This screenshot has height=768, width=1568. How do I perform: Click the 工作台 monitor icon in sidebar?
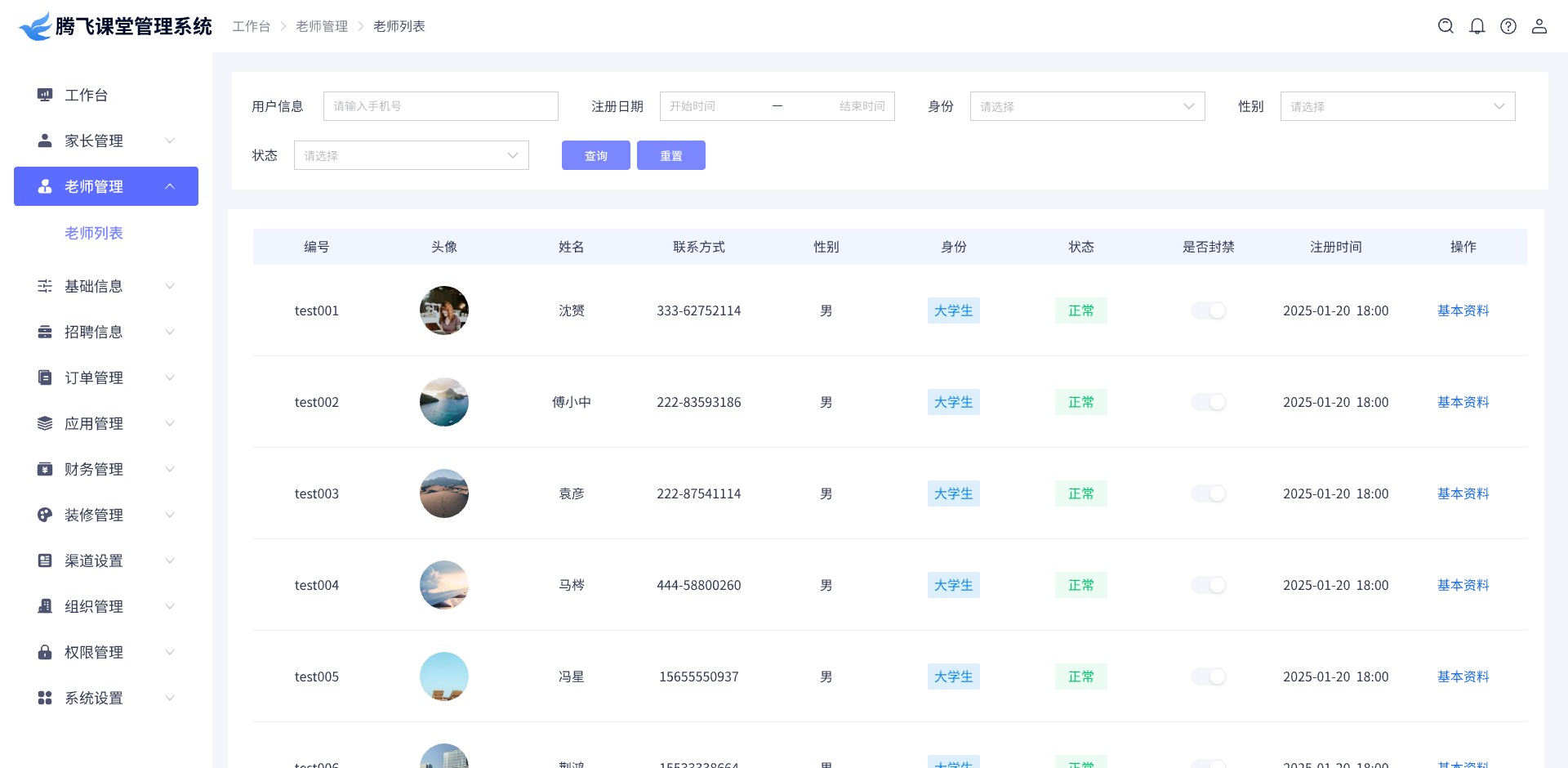point(45,95)
